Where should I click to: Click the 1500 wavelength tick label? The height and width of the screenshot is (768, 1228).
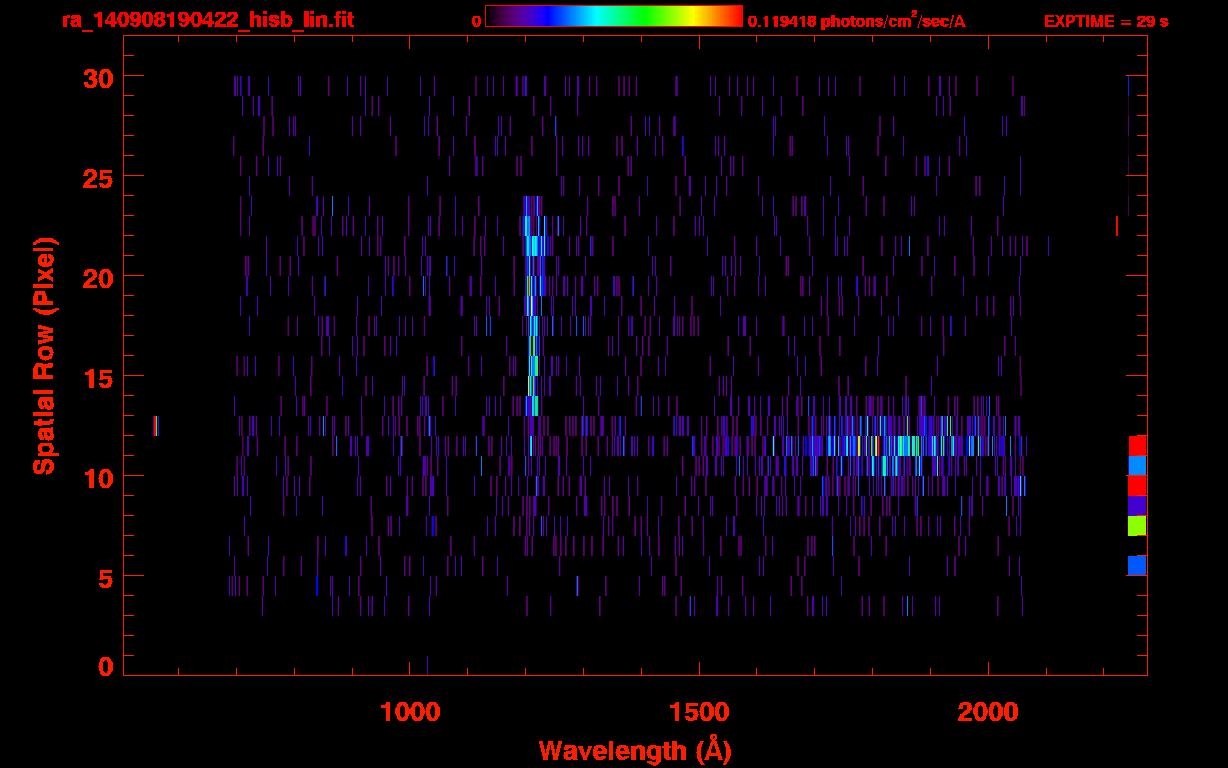pos(699,712)
